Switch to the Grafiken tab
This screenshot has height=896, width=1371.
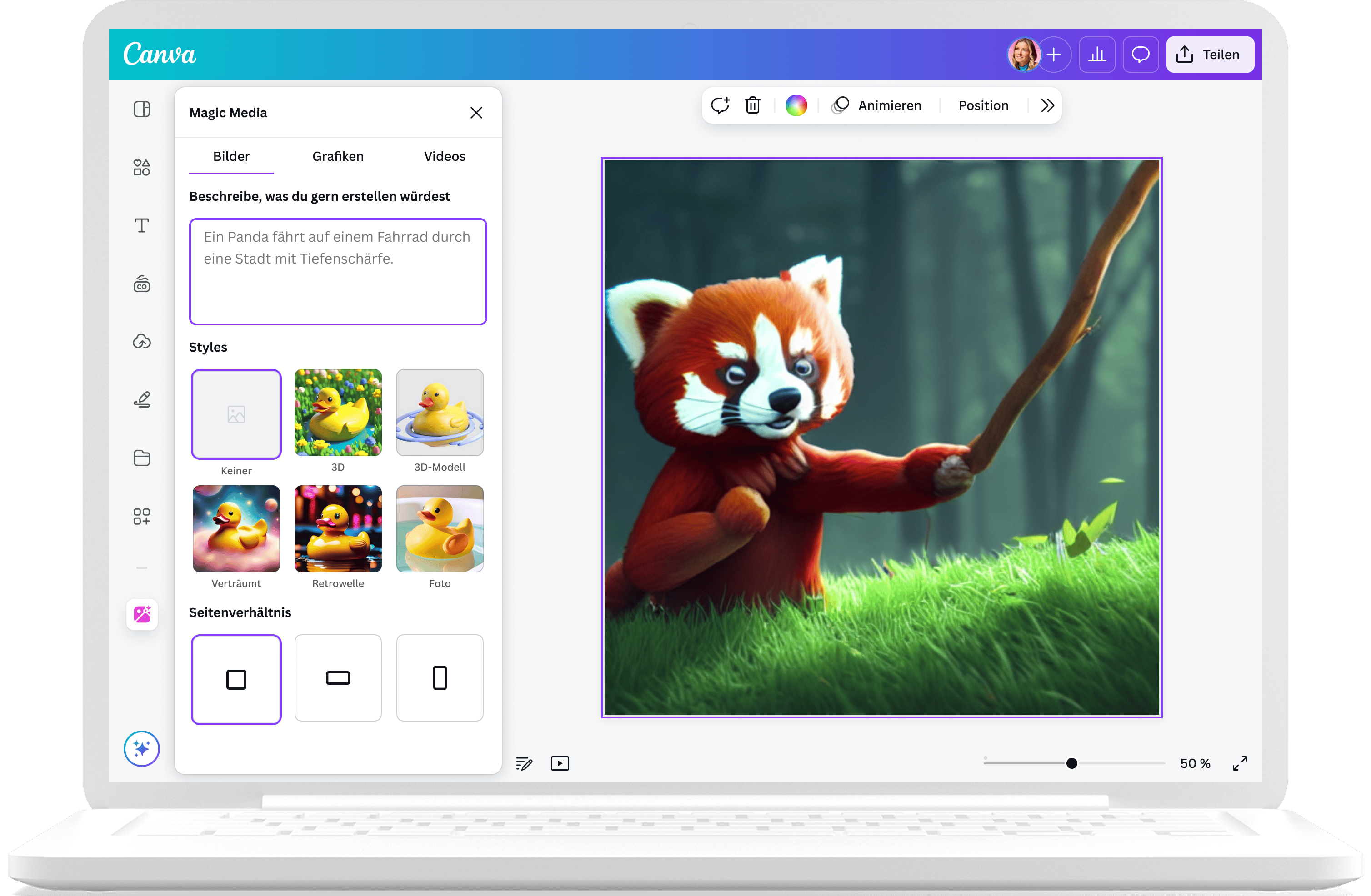click(x=338, y=157)
